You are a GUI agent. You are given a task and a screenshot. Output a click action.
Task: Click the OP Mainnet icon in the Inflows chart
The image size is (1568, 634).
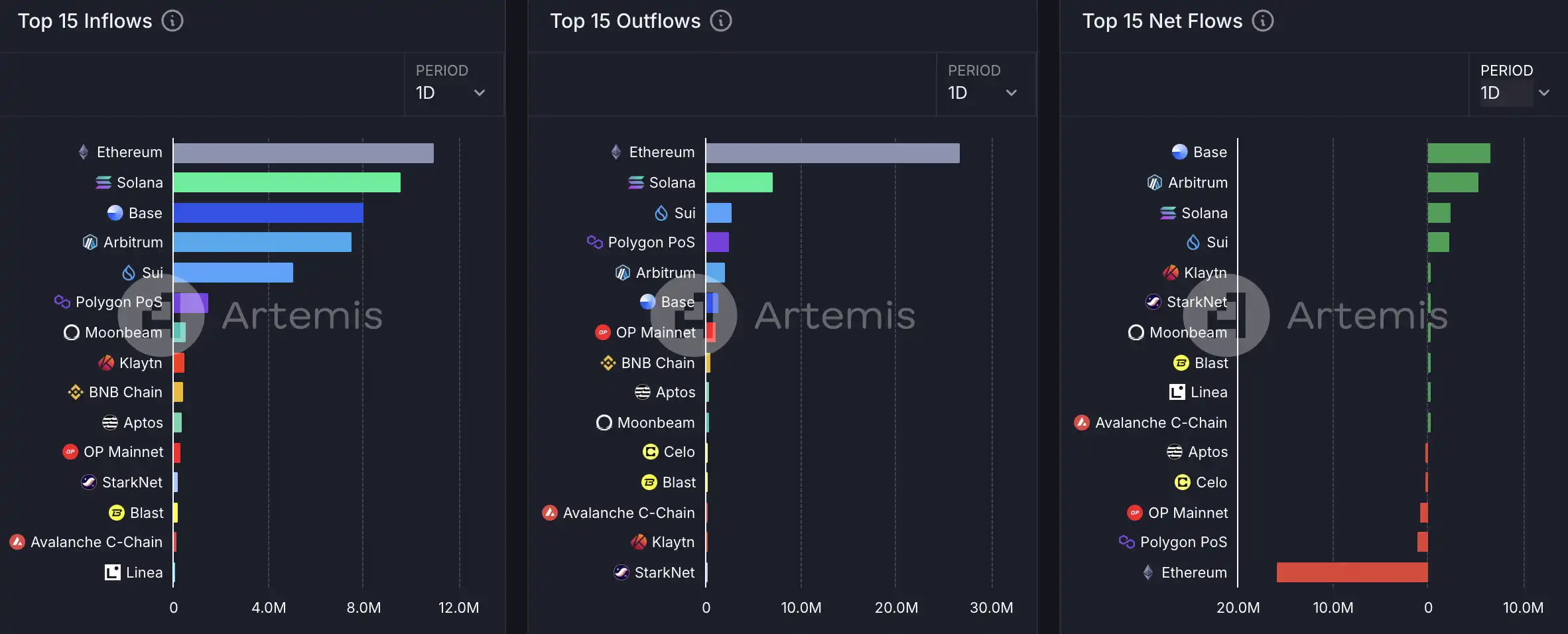point(70,452)
